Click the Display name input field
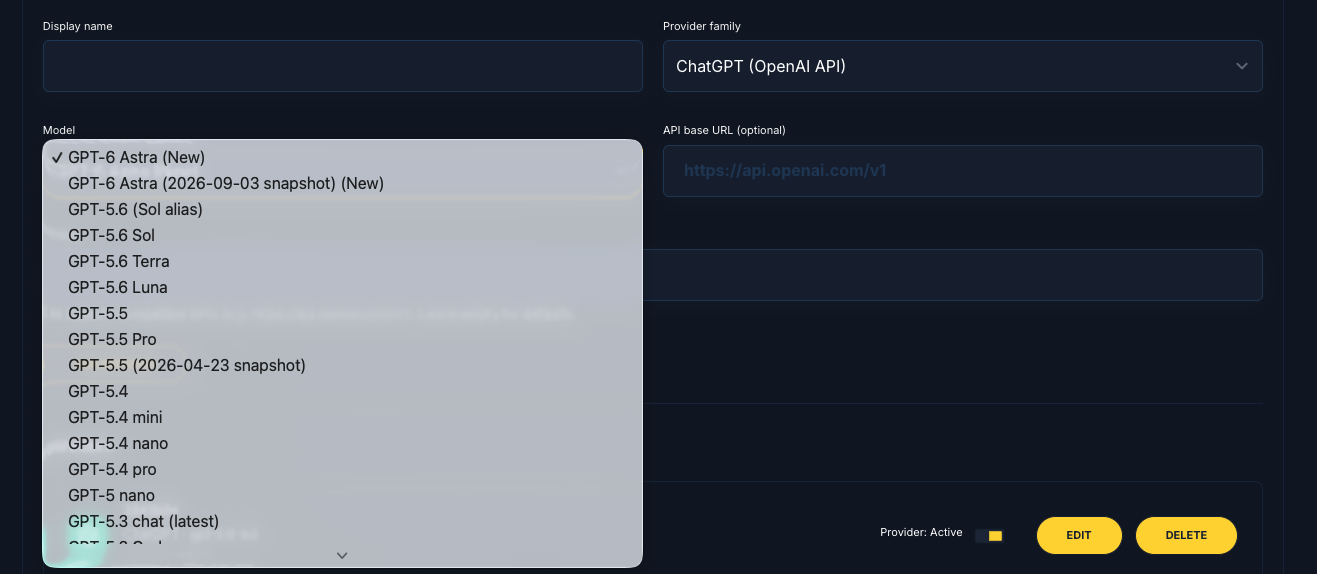This screenshot has width=1317, height=574. coord(342,66)
